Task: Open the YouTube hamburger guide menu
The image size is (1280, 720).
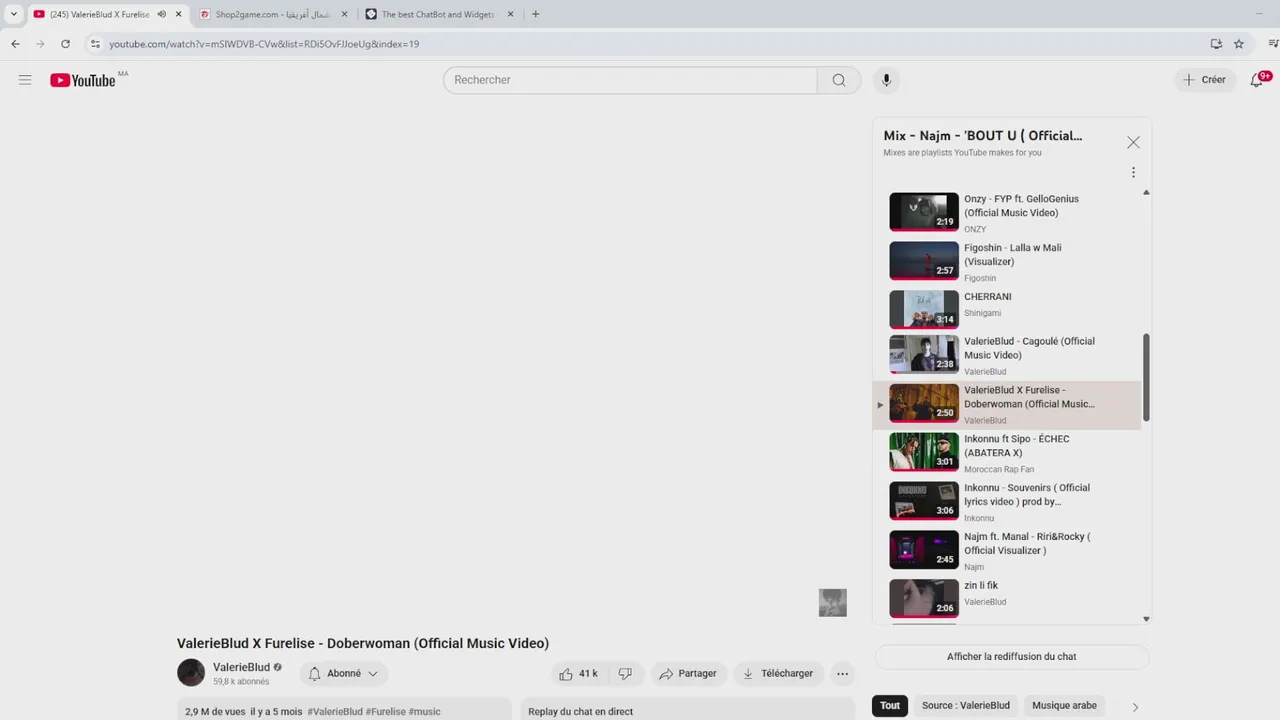Action: 25,80
